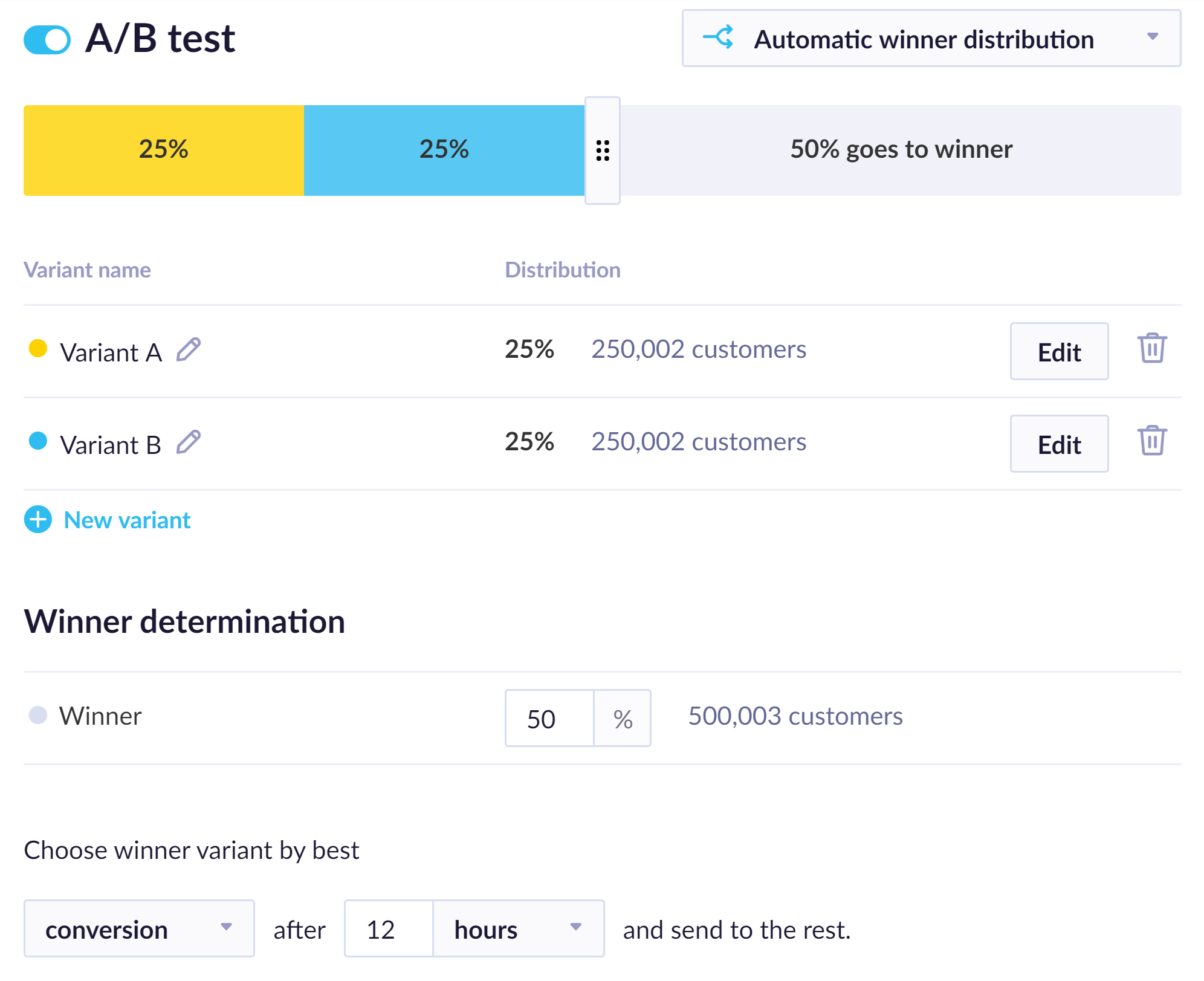This screenshot has height=981, width=1204.
Task: Toggle the A/B test switch off
Action: pyautogui.click(x=47, y=40)
